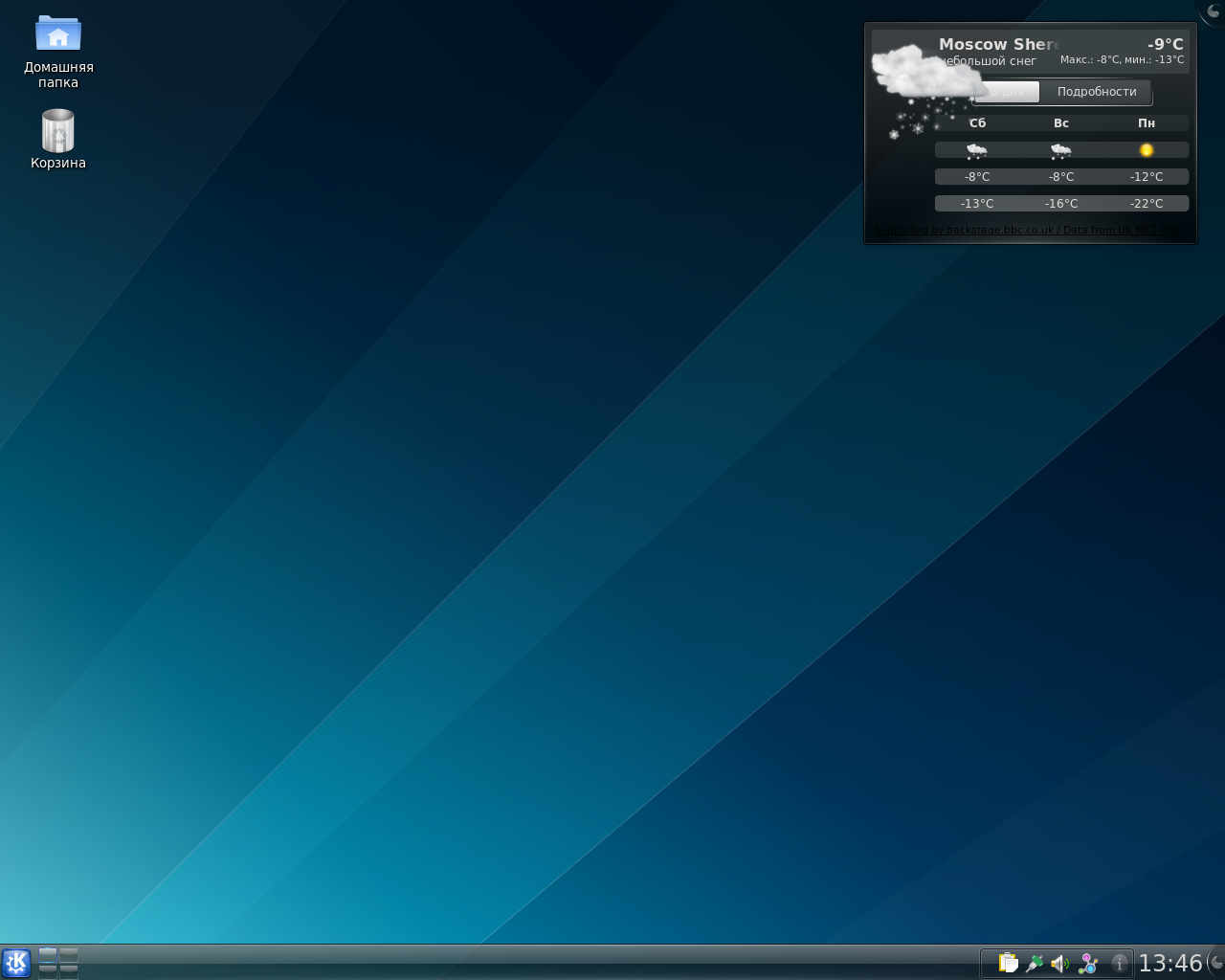Switch to the Подробности tab
Image resolution: width=1225 pixels, height=980 pixels.
1097,92
